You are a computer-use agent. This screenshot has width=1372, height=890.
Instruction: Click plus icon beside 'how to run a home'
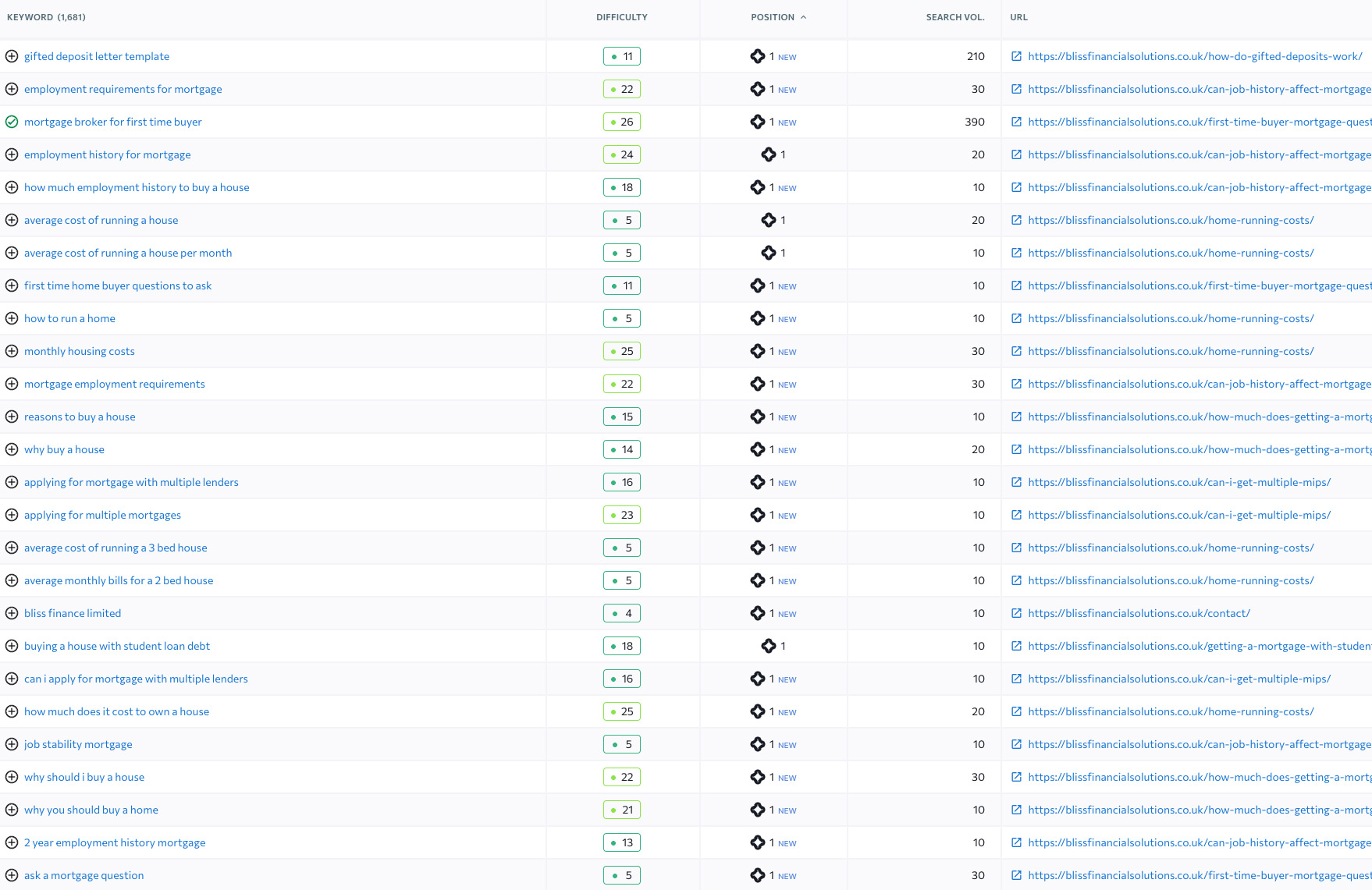(12, 318)
